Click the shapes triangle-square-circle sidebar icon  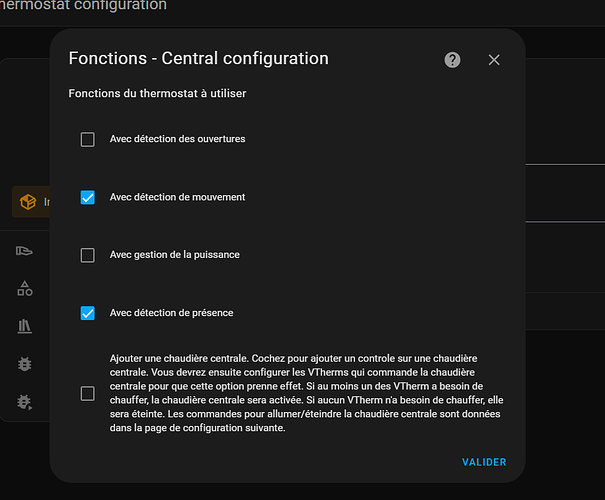[25, 289]
